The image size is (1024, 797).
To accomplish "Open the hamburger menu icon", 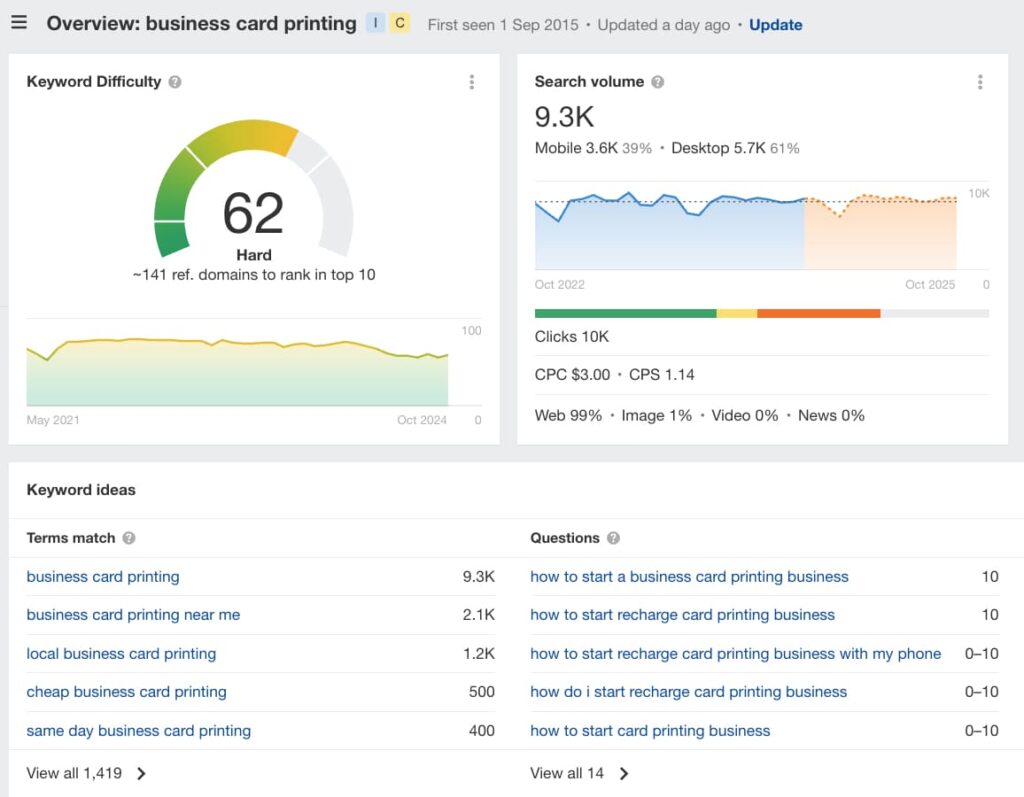I will pos(19,23).
